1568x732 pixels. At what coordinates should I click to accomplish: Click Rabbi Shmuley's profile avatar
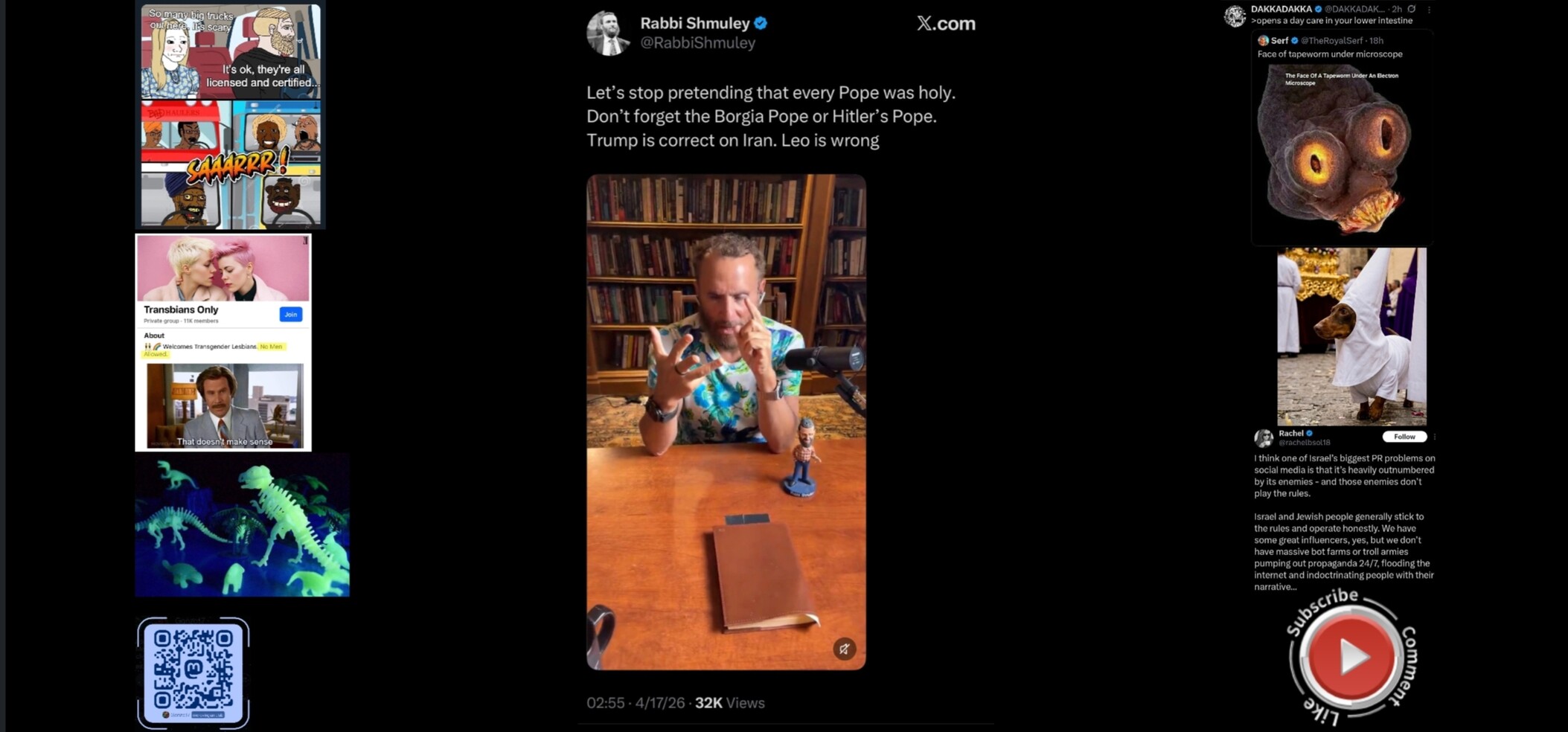[x=608, y=33]
